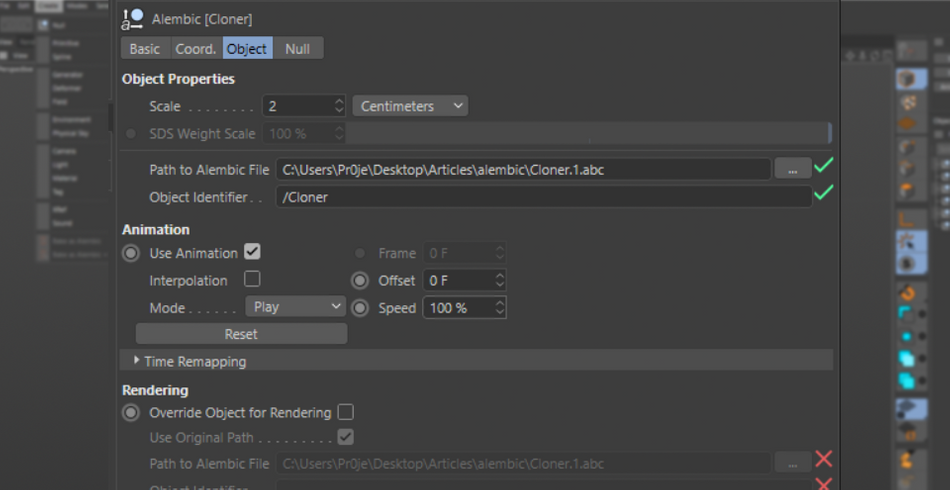This screenshot has width=950, height=490.
Task: Enable the Use Animation checkbox
Action: [252, 251]
